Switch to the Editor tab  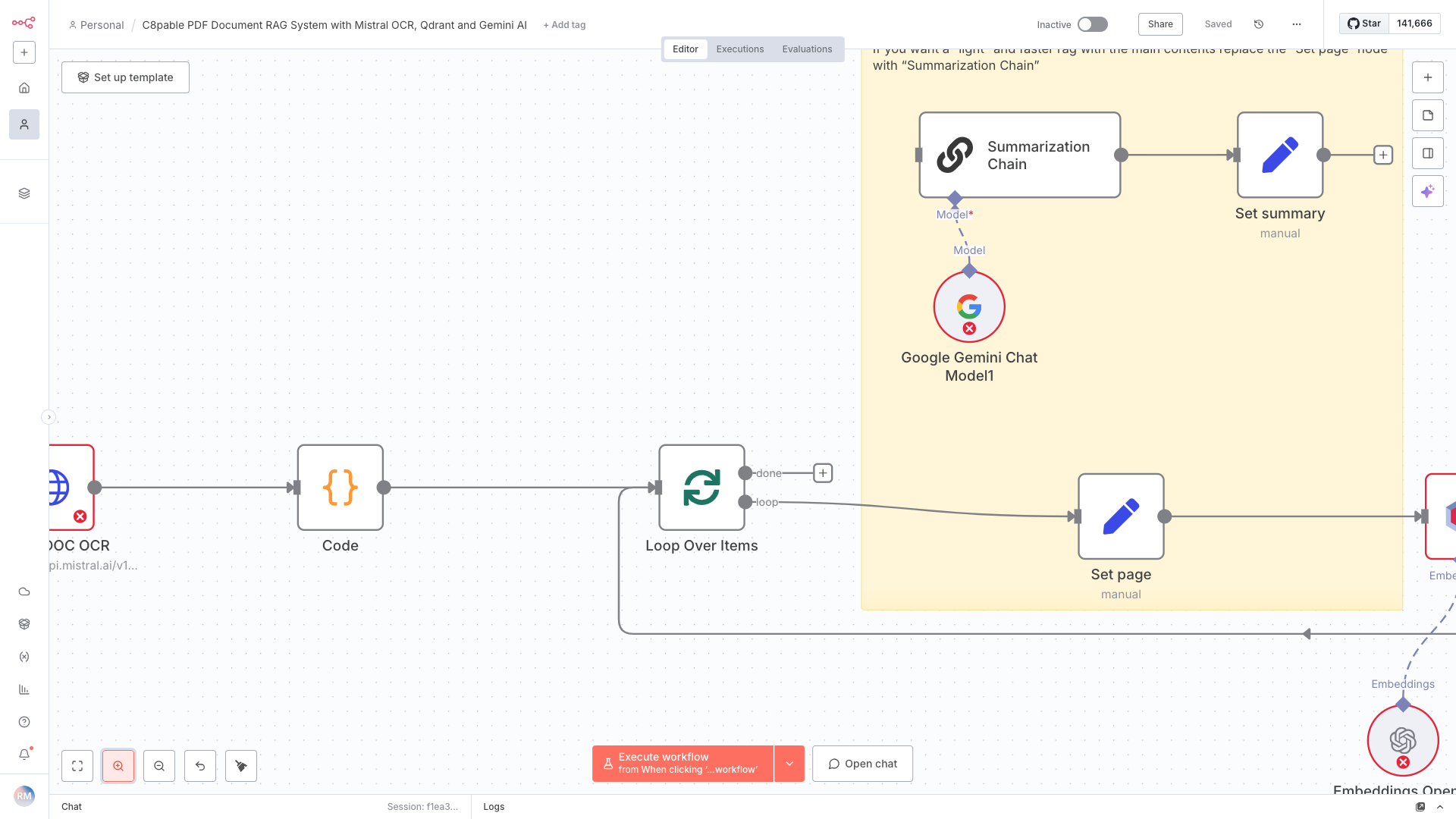[686, 49]
